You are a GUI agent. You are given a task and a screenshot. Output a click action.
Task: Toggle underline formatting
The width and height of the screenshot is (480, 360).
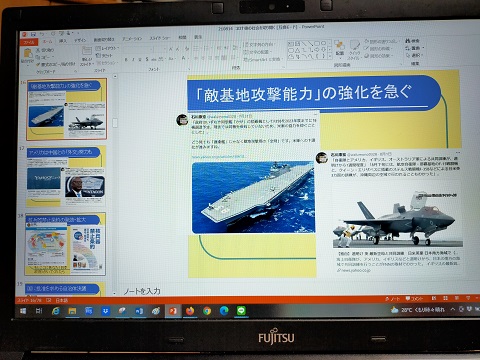tap(140, 59)
